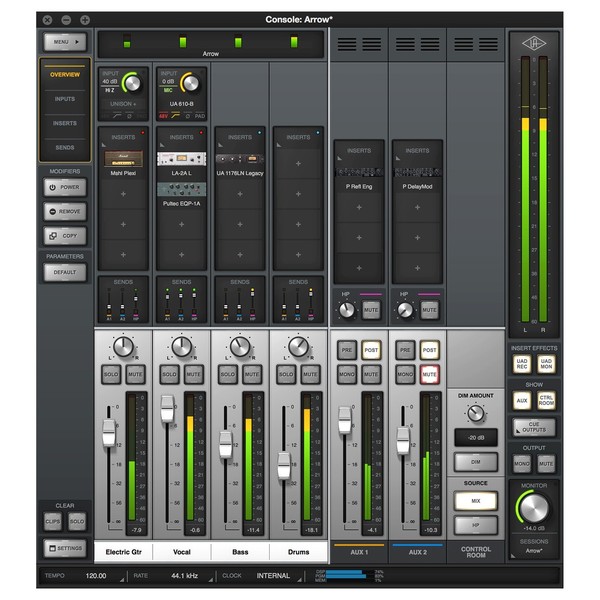Mute the Drums channel

[x=310, y=374]
